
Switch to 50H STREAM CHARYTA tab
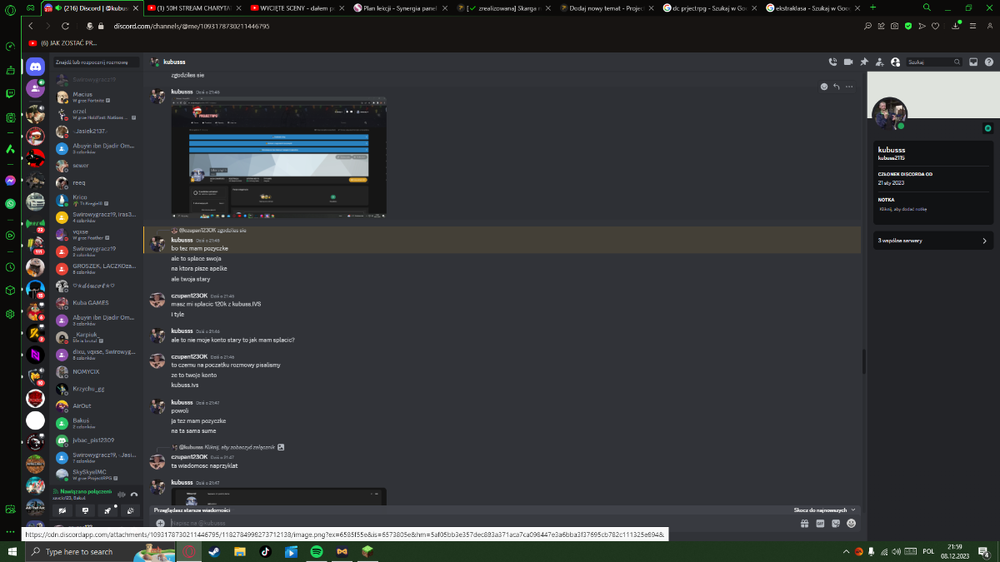coord(193,8)
